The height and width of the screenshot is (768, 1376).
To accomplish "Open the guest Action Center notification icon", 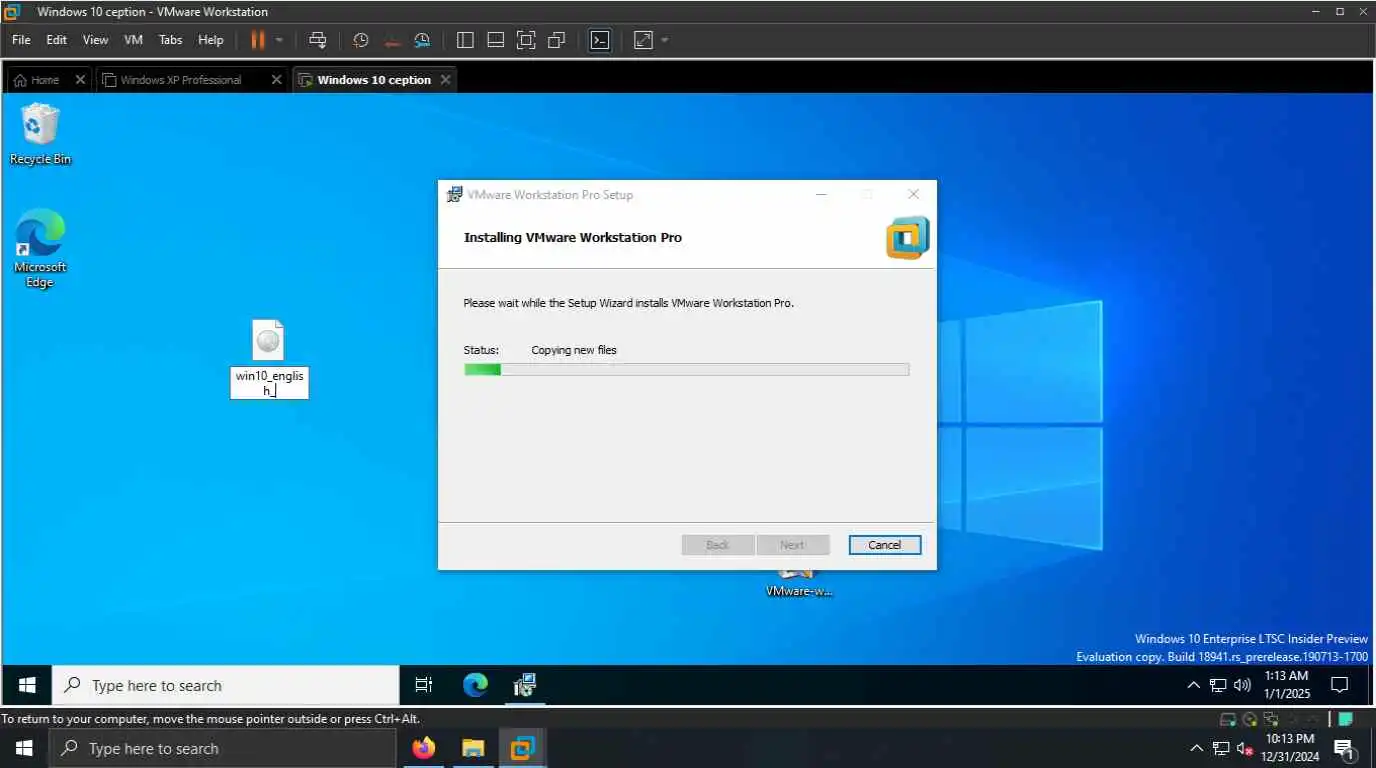I will click(1340, 685).
